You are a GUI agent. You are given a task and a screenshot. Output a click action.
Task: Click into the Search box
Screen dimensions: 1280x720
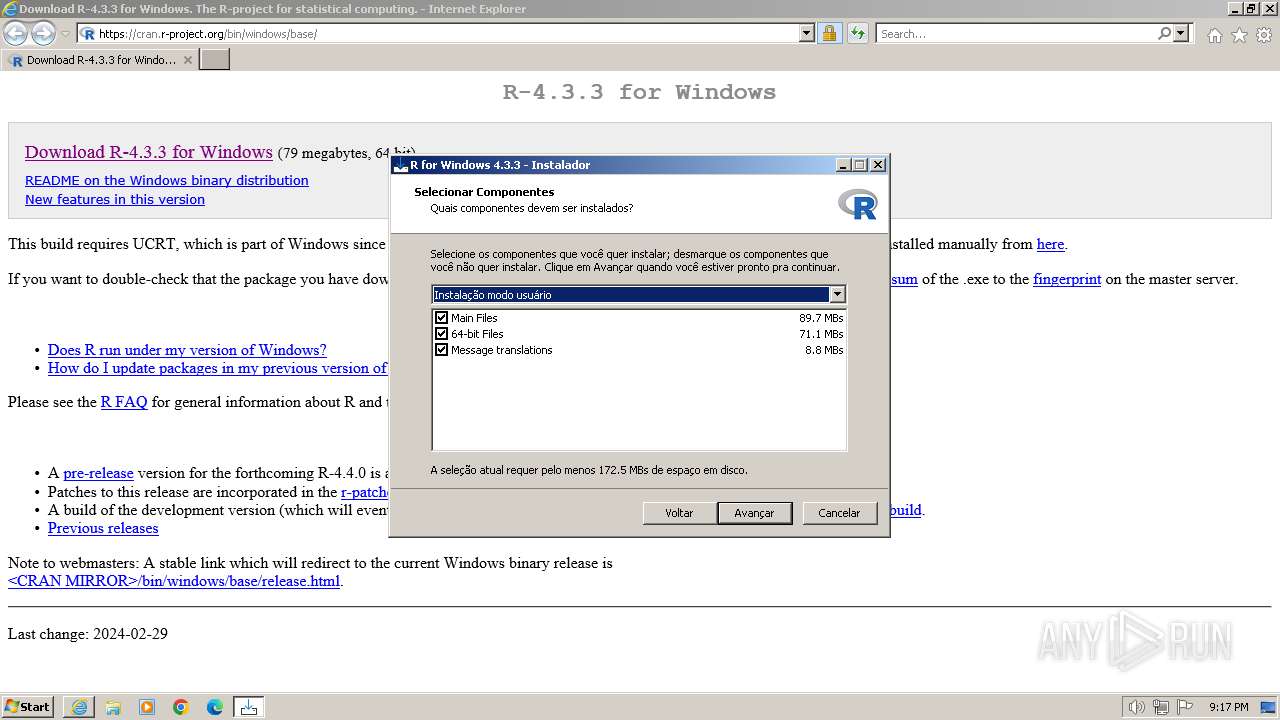pos(1015,34)
